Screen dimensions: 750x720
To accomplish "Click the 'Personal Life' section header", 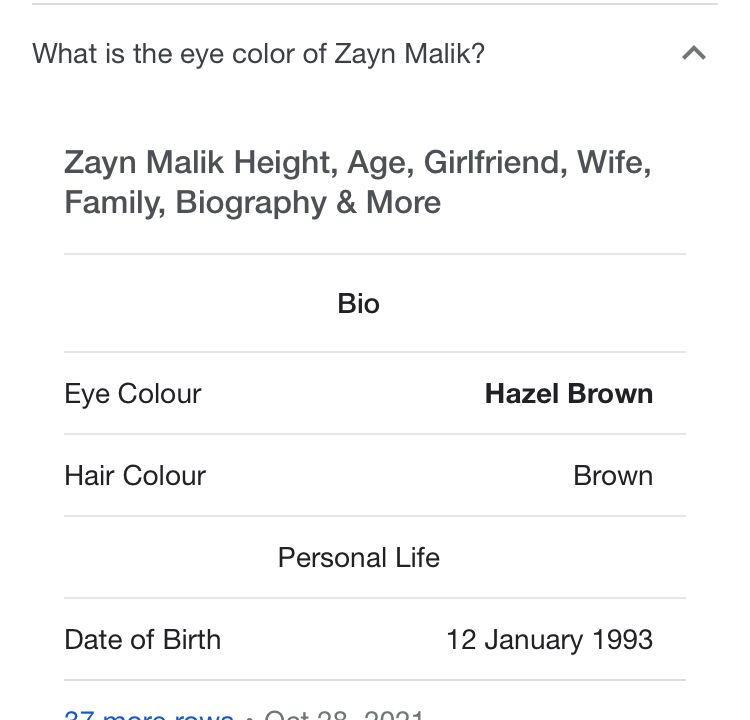I will pyautogui.click(x=359, y=557).
